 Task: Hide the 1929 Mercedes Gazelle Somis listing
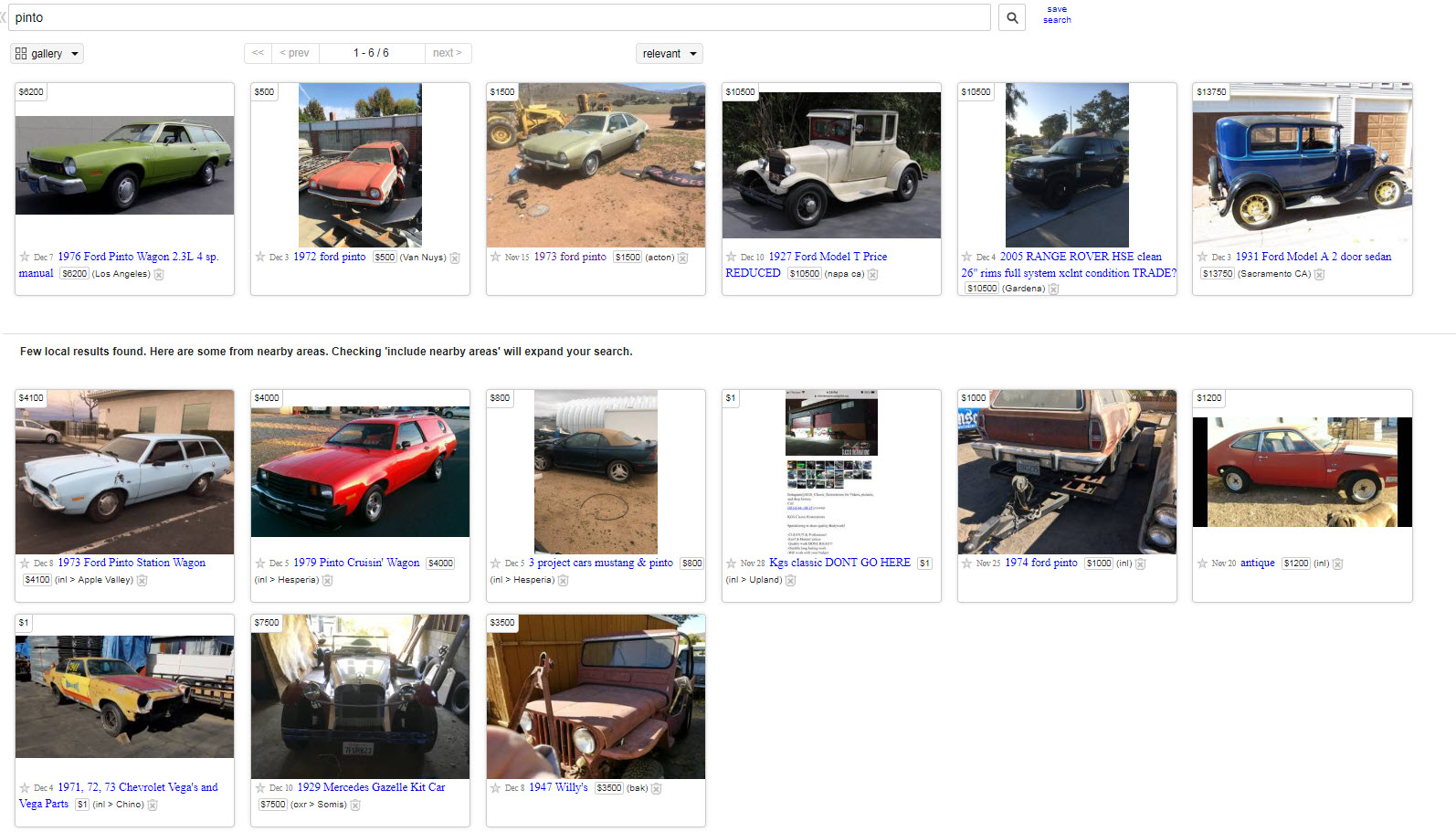[355, 805]
